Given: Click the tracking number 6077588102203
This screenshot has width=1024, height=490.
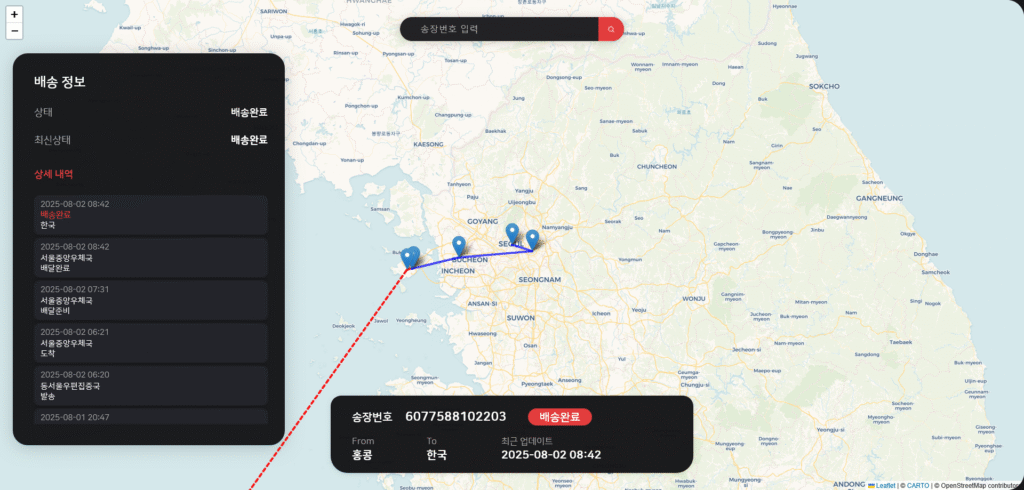Looking at the screenshot, I should click(x=456, y=417).
